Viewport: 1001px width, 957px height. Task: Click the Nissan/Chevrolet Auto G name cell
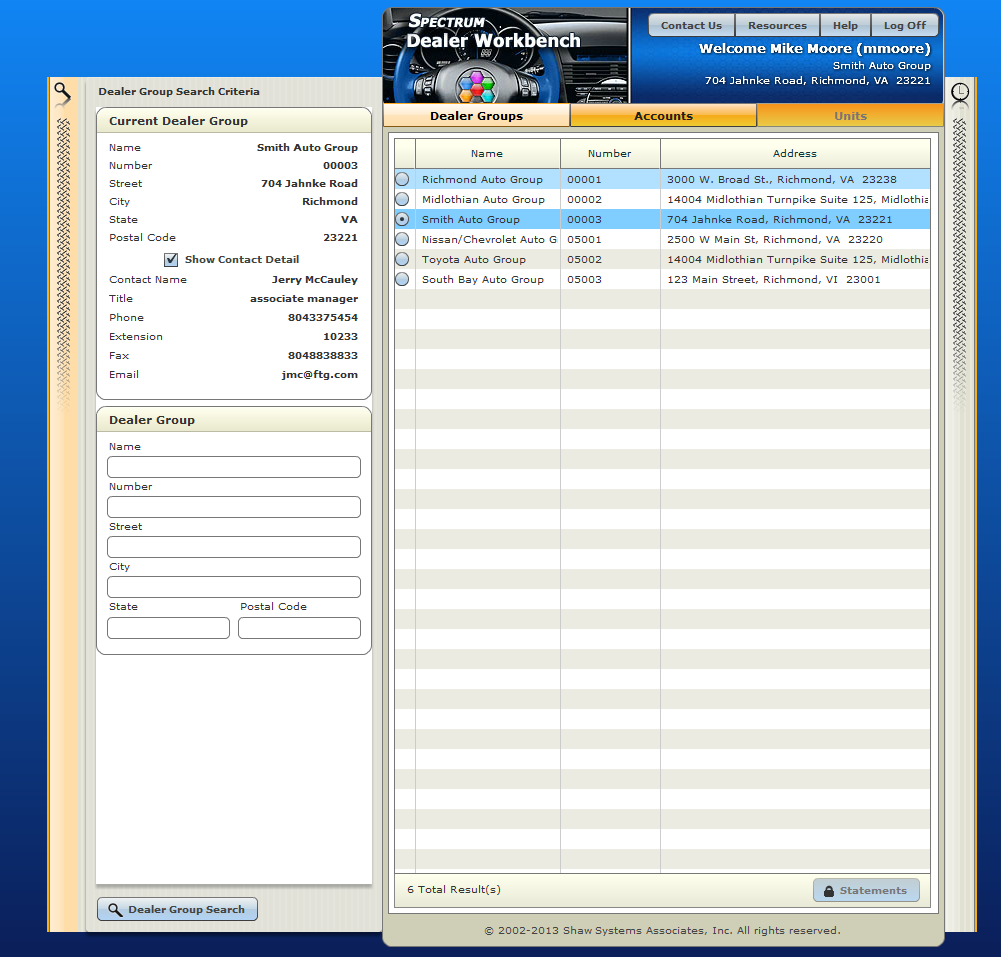pyautogui.click(x=488, y=239)
